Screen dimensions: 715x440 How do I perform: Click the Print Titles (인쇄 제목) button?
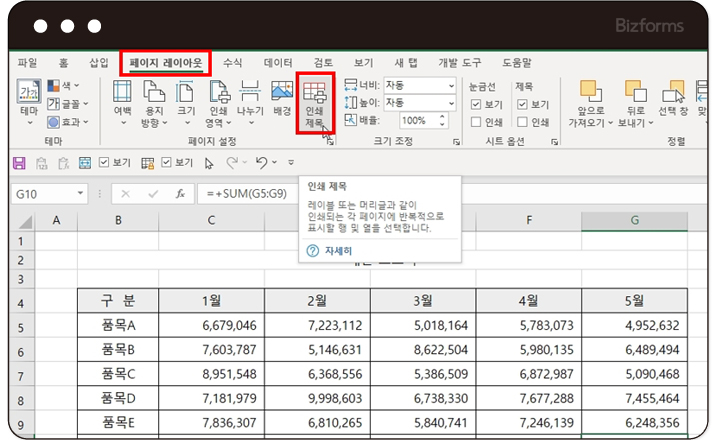tap(315, 103)
